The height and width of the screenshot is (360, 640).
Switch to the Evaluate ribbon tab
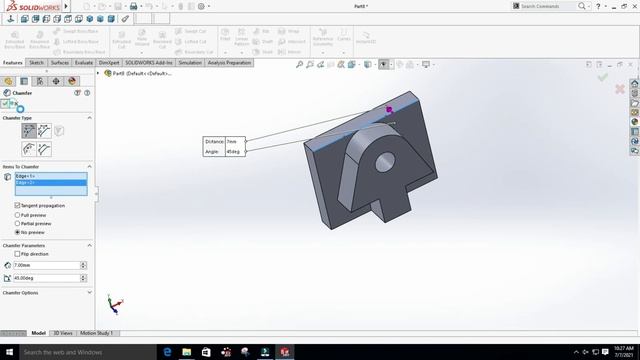point(84,62)
